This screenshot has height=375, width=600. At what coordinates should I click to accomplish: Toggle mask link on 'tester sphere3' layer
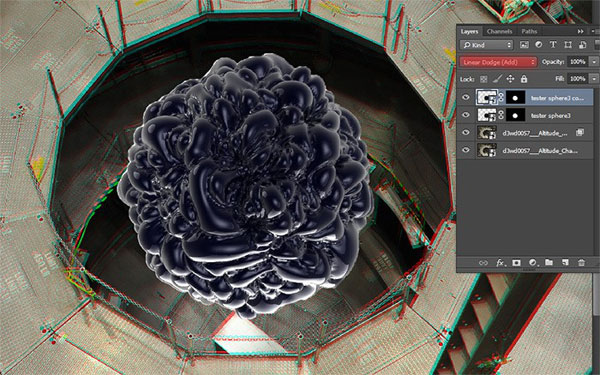click(x=501, y=115)
